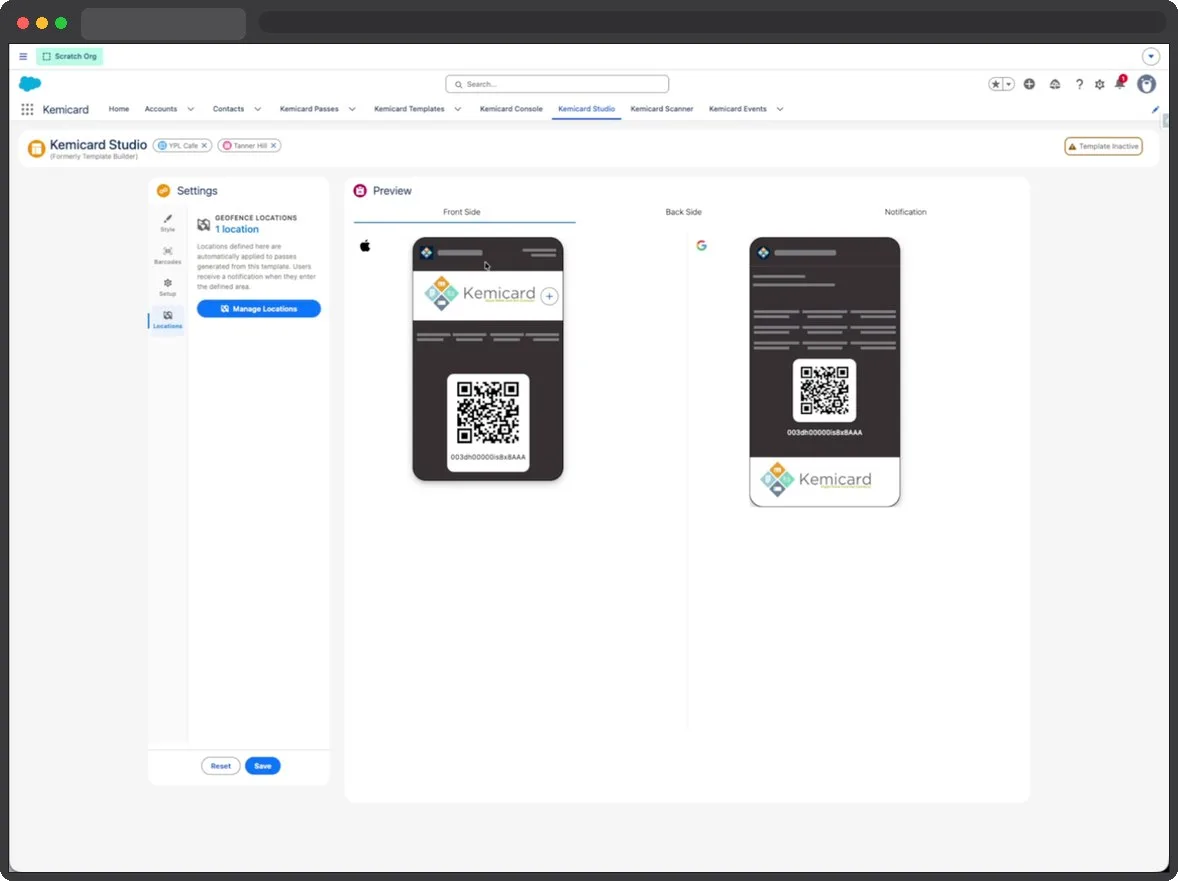Click the Reset button
The height and width of the screenshot is (881, 1178).
pyautogui.click(x=221, y=766)
